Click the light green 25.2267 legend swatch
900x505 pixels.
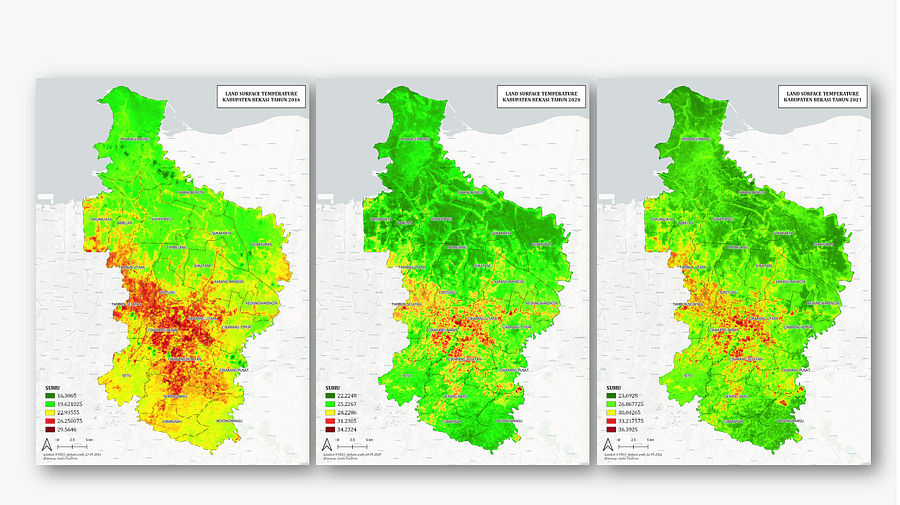tap(331, 404)
